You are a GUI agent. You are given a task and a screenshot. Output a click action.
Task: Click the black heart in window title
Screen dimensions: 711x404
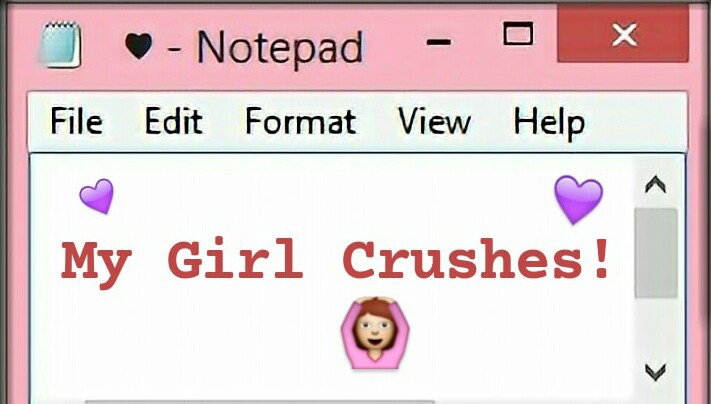(138, 46)
